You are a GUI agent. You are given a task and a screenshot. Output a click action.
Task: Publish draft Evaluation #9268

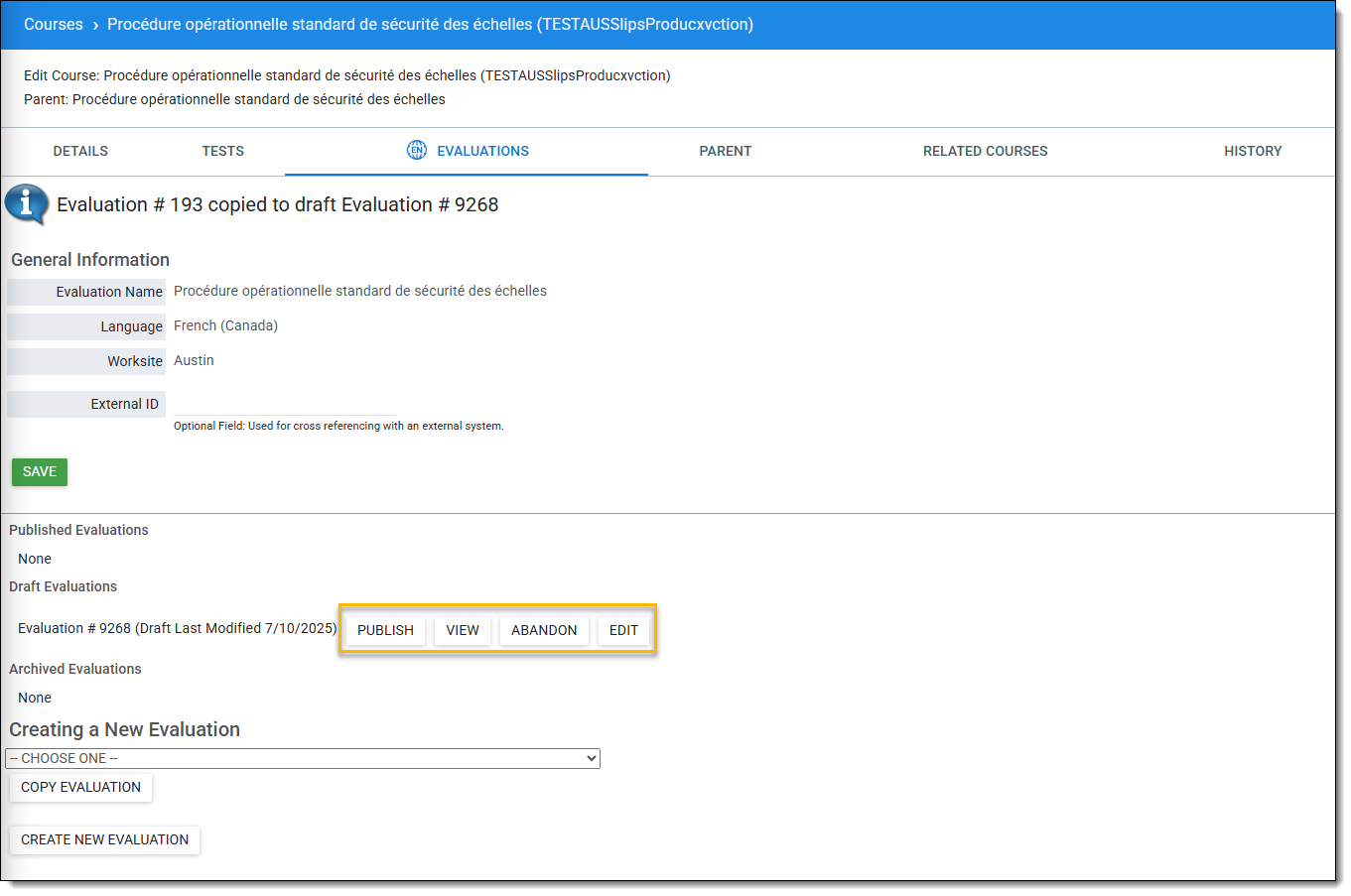(x=385, y=630)
